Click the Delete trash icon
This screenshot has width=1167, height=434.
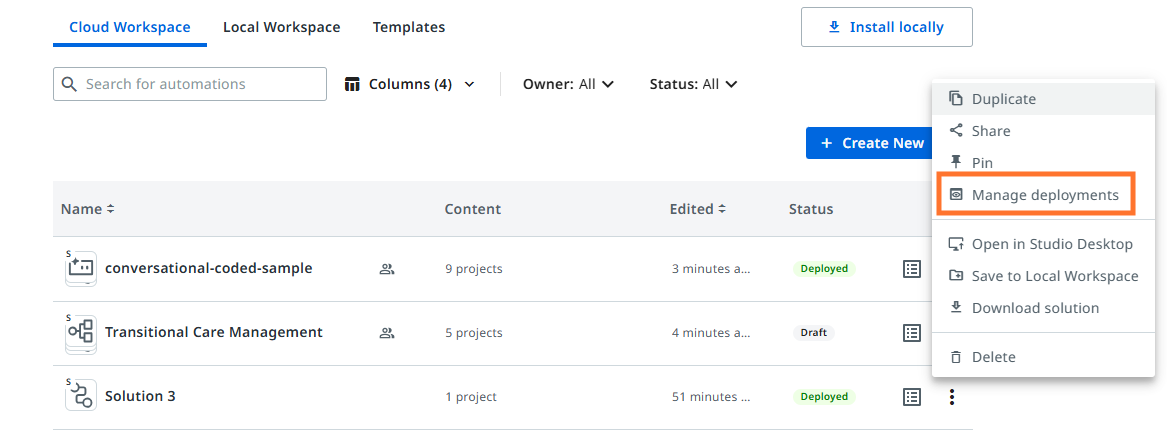(x=956, y=357)
